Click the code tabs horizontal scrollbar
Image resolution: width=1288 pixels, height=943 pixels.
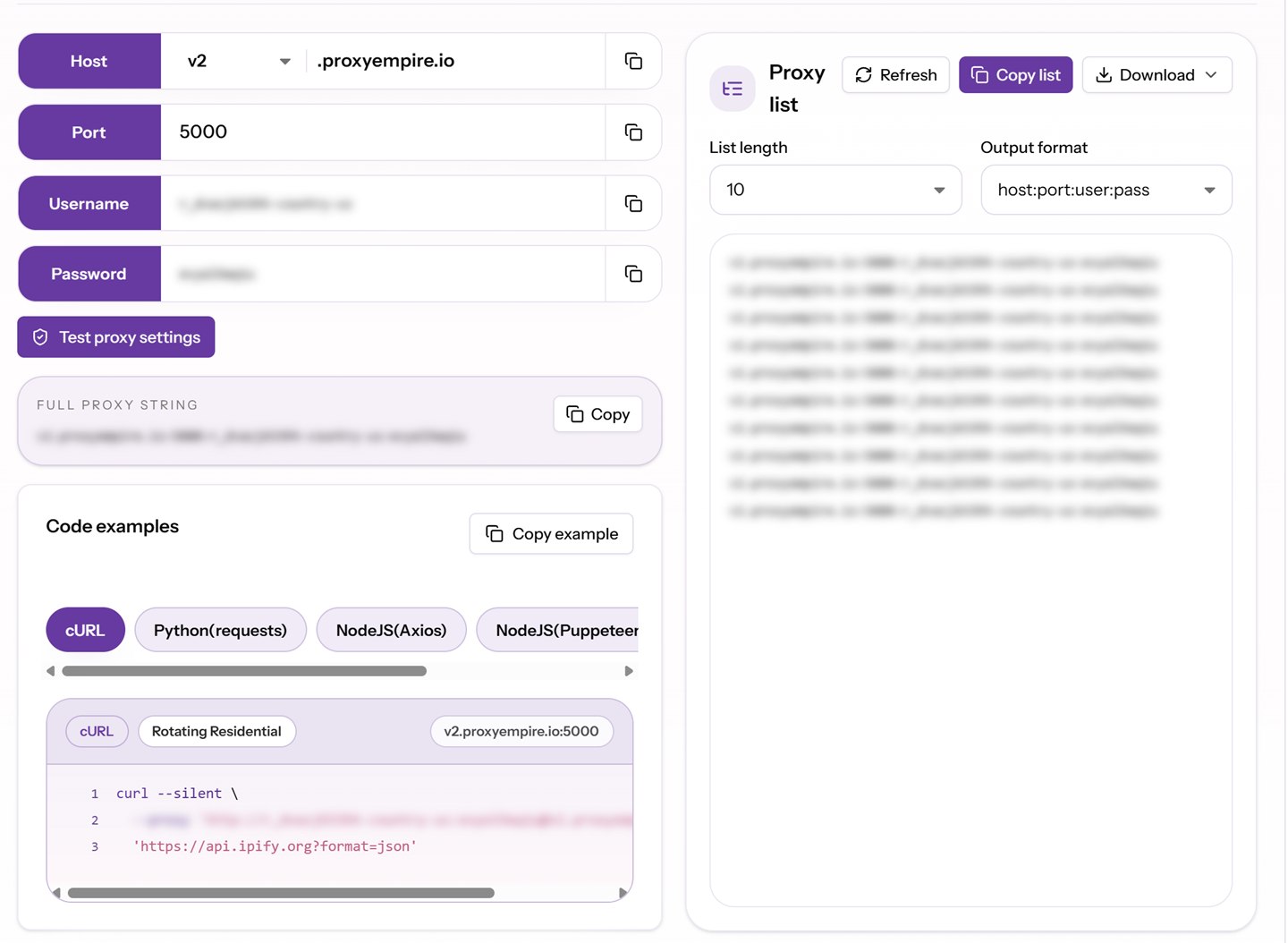click(x=244, y=671)
